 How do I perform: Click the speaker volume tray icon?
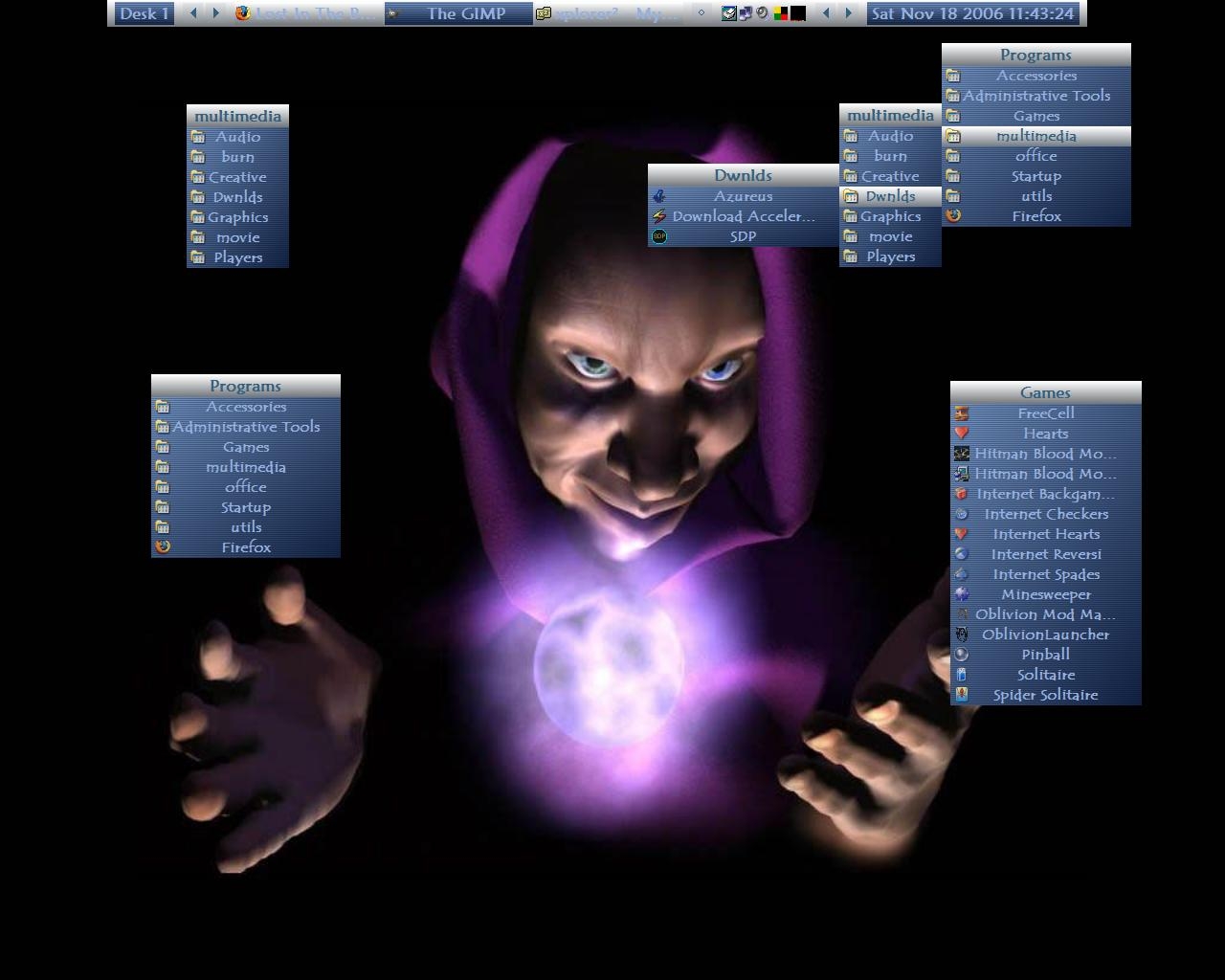[x=763, y=13]
